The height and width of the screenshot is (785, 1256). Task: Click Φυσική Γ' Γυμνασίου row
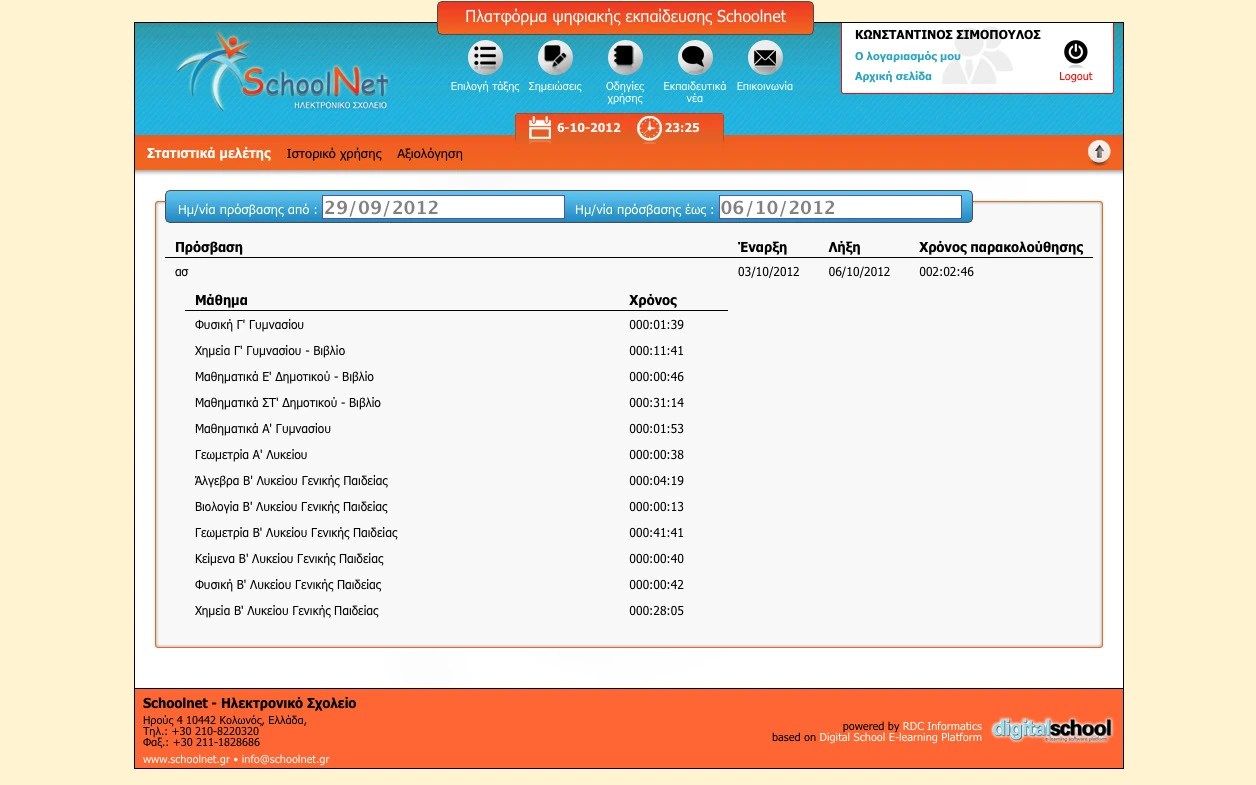coord(456,325)
